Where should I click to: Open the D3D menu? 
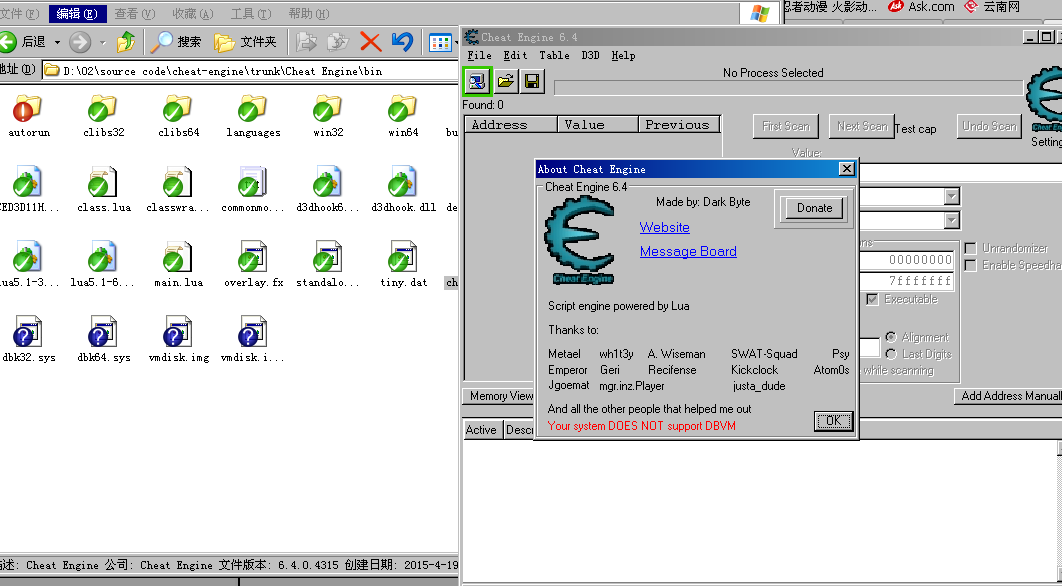click(x=591, y=55)
